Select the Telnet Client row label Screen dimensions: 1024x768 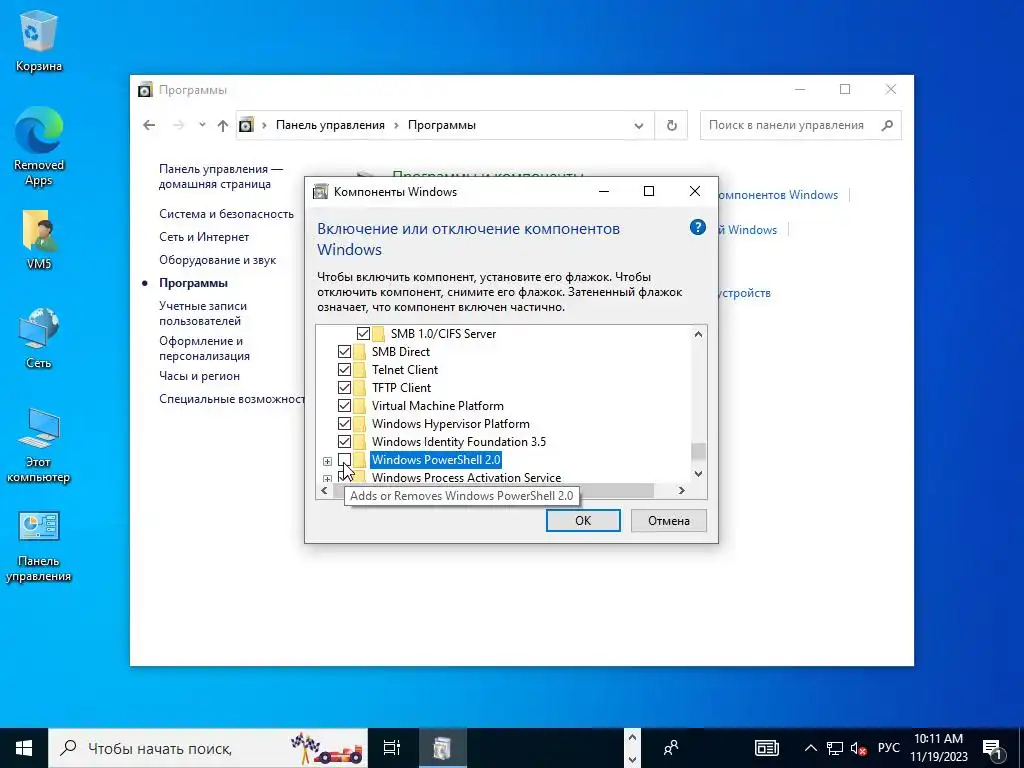(405, 370)
